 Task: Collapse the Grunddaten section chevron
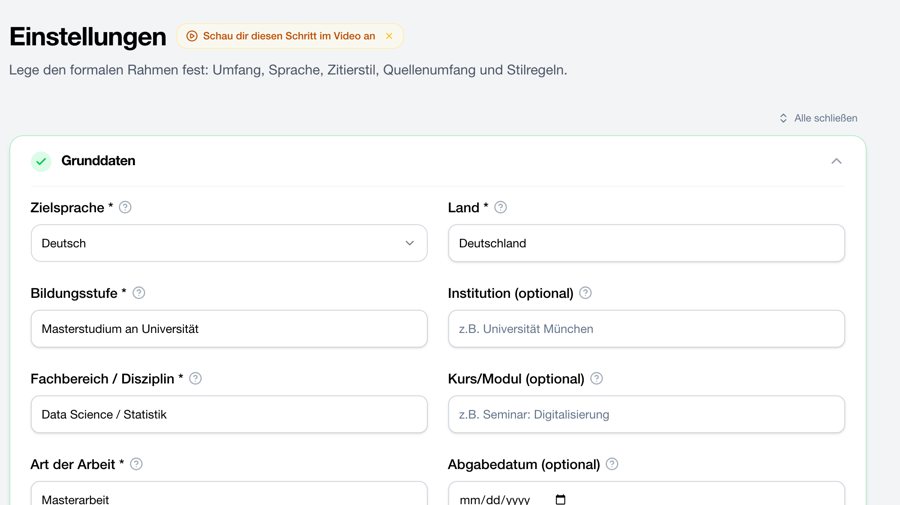click(x=836, y=161)
